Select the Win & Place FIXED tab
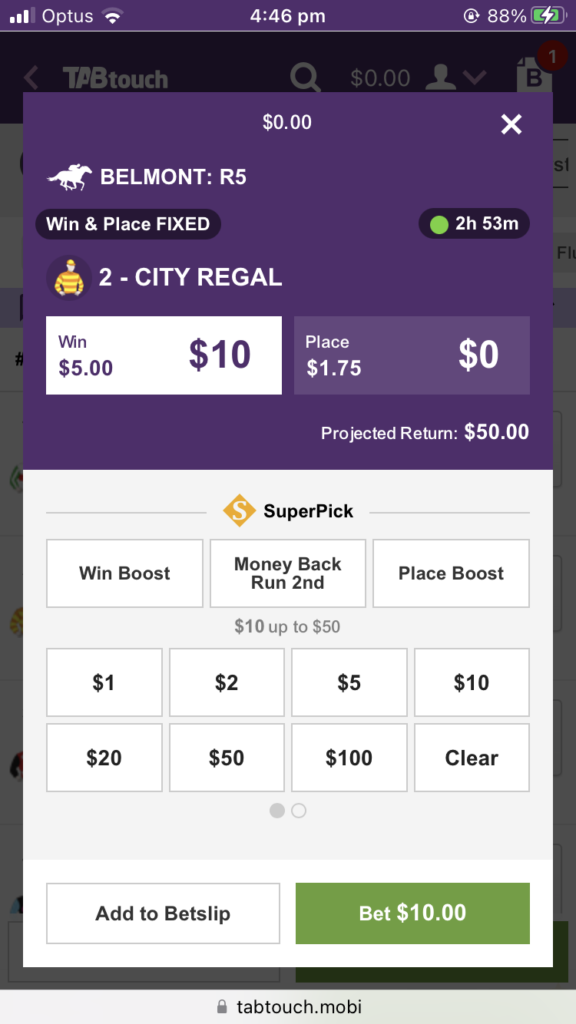Screen dimensions: 576x1024 (x=128, y=224)
